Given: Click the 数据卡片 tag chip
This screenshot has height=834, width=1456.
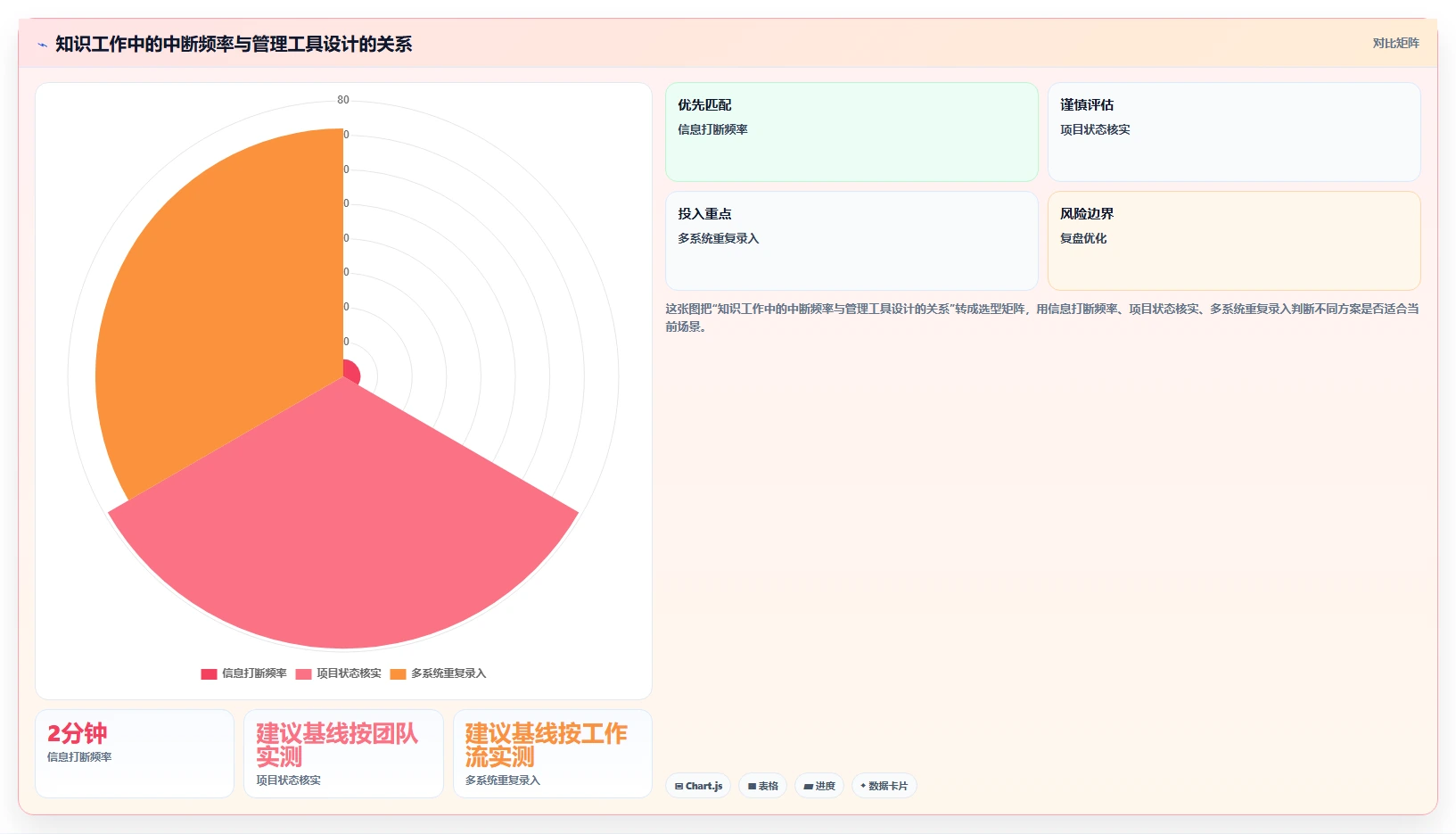Looking at the screenshot, I should (x=884, y=786).
